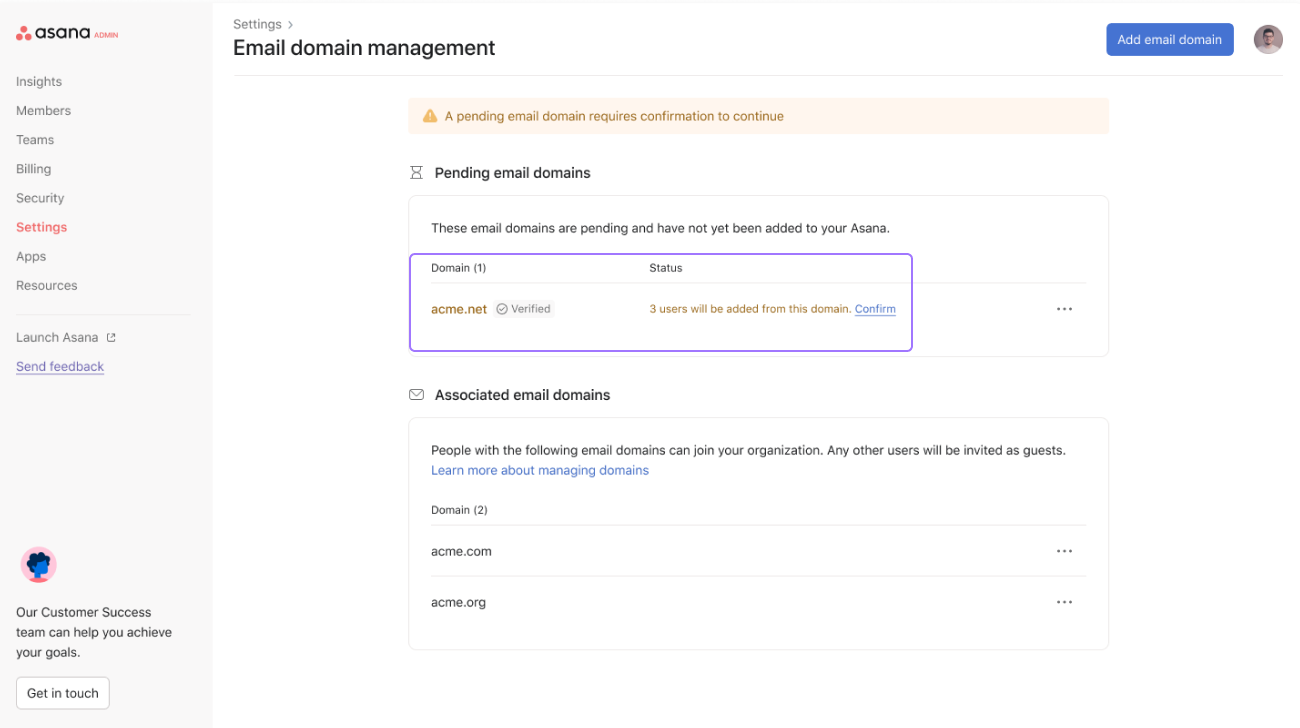
Task: Open the Security admin page
Action: tap(40, 198)
